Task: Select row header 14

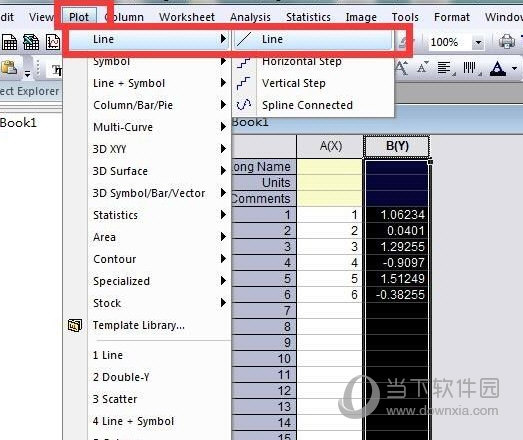Action: 264,423
